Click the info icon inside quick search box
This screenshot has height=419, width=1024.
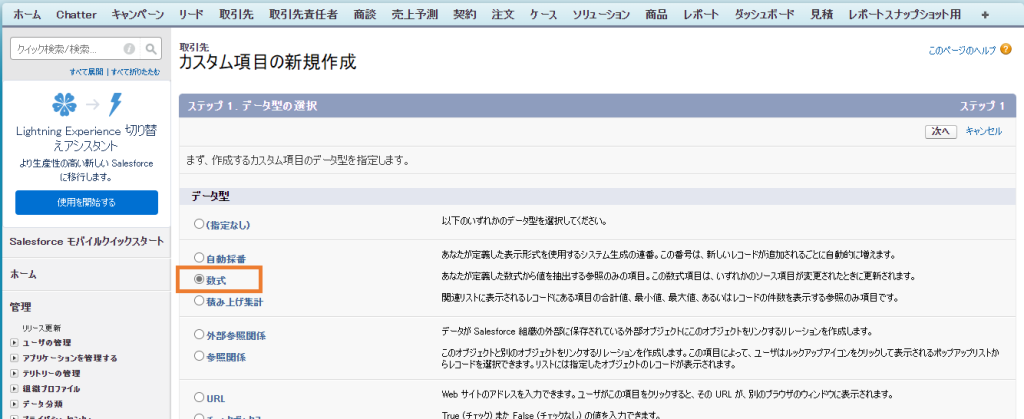click(129, 49)
